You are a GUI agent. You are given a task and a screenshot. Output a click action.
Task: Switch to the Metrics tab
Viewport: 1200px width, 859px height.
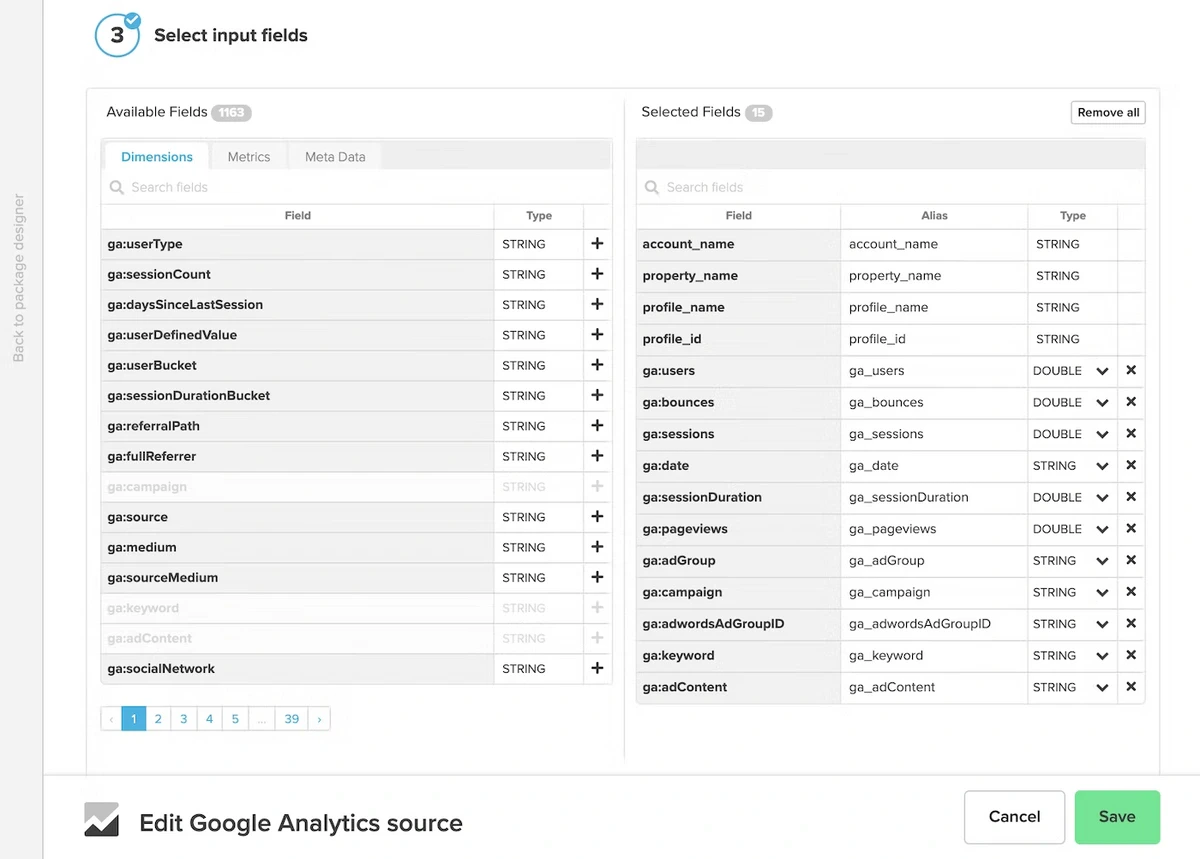[x=249, y=157]
